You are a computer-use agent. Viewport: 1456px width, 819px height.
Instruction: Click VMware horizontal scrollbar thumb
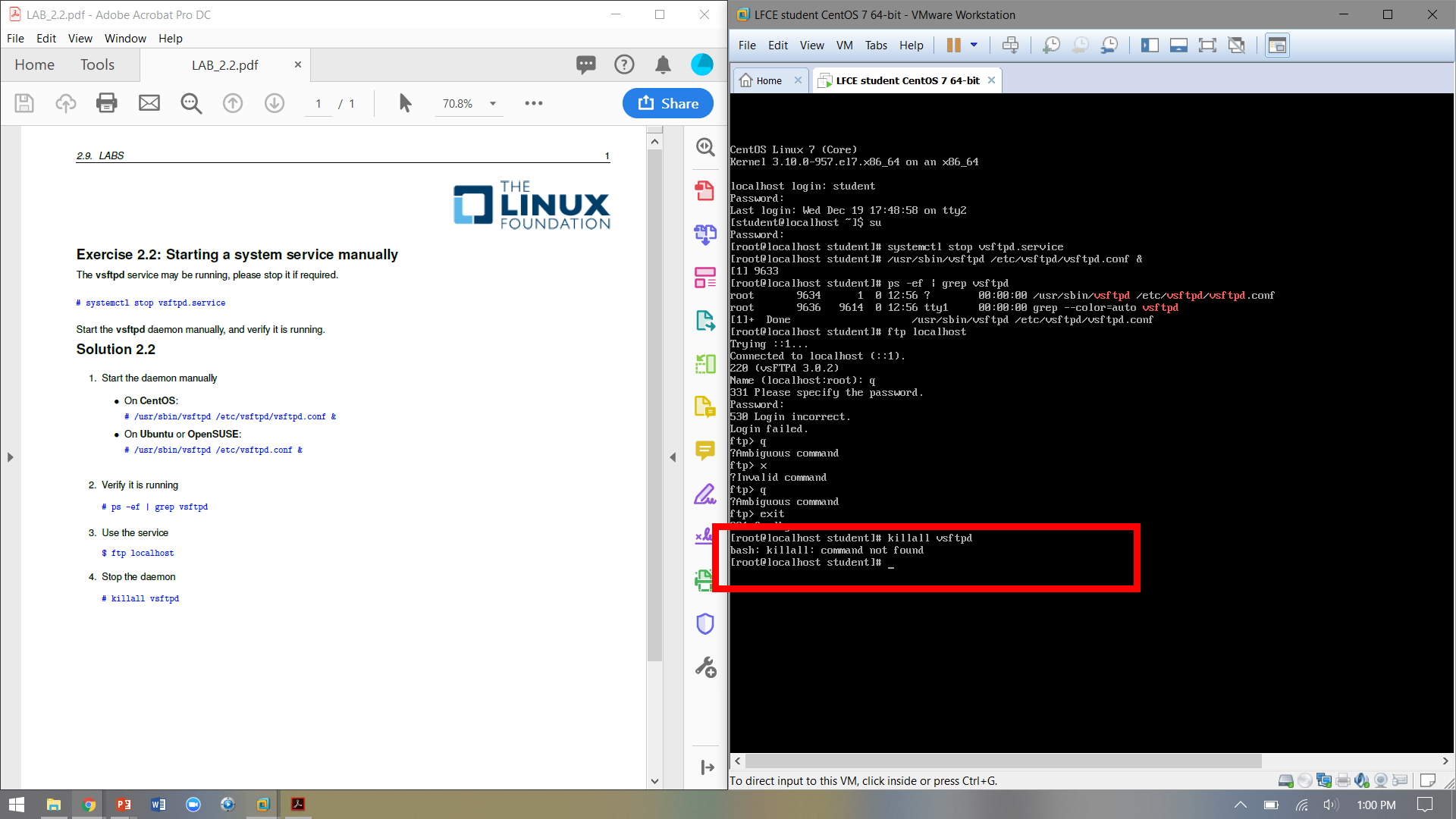[1003, 761]
